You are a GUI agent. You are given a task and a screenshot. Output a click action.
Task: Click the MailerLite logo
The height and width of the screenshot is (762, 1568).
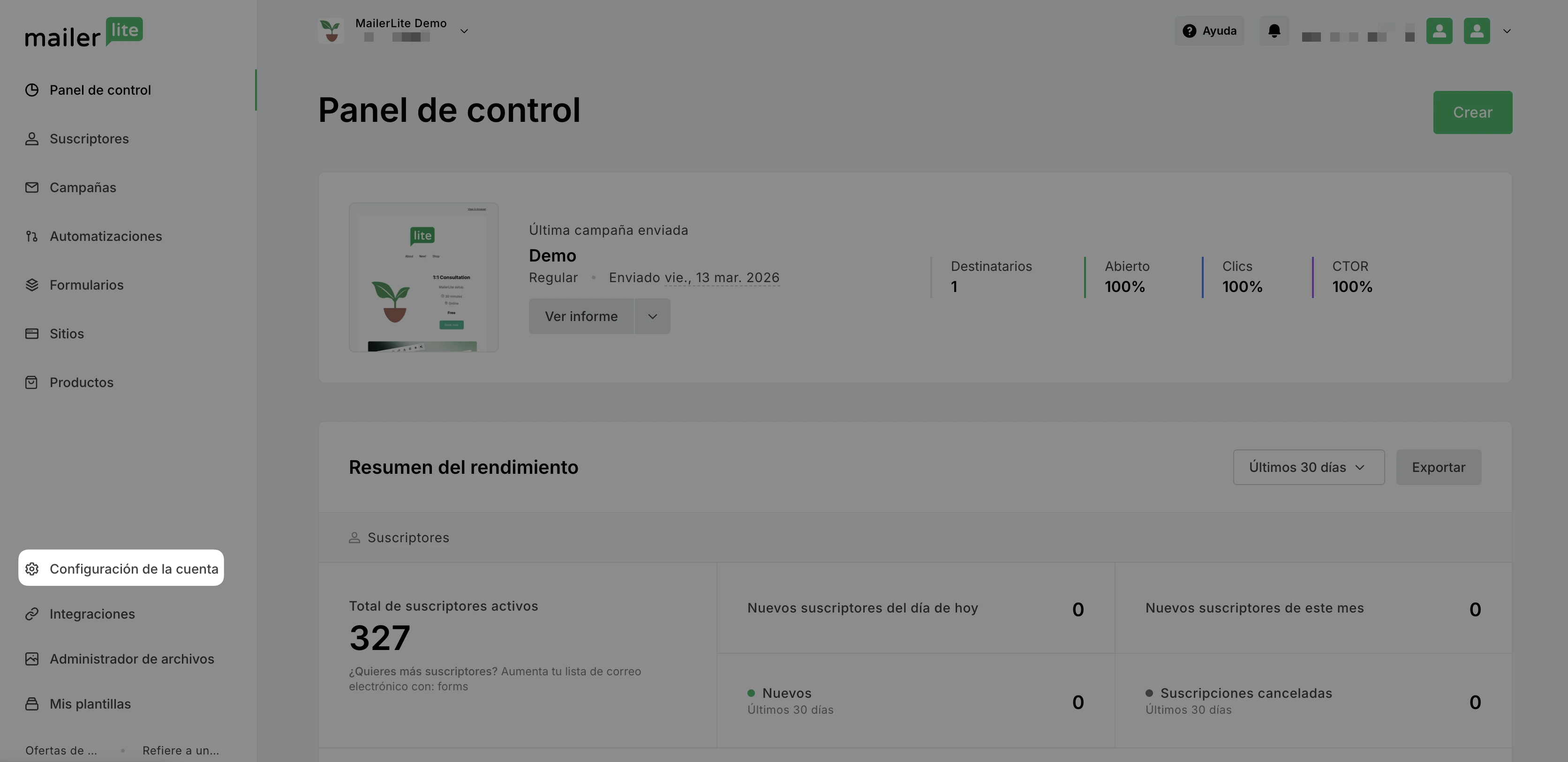(x=84, y=32)
